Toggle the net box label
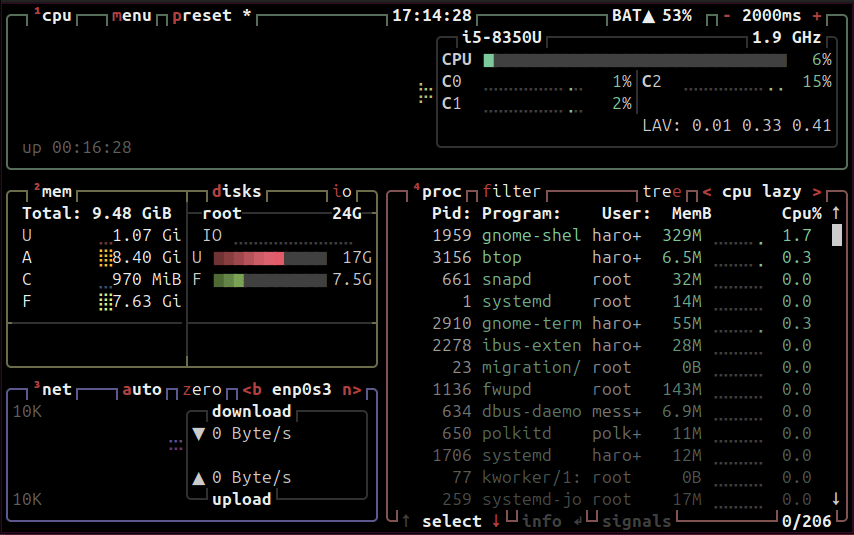The image size is (854, 535). coord(53,390)
